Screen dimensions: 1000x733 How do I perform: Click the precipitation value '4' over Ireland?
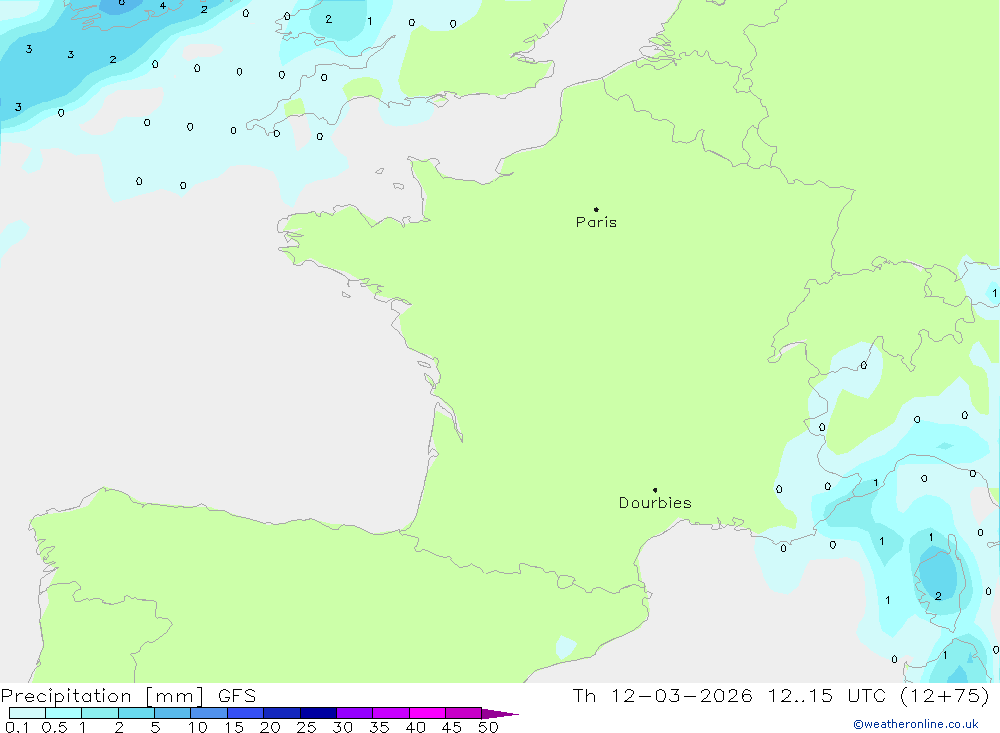[163, 6]
